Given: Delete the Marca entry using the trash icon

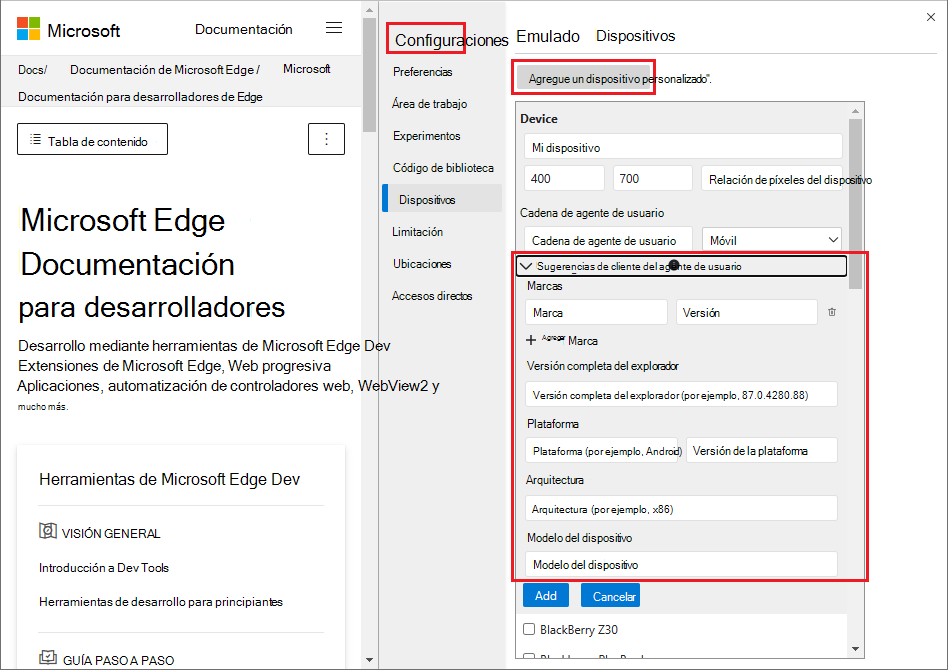Looking at the screenshot, I should 830,312.
